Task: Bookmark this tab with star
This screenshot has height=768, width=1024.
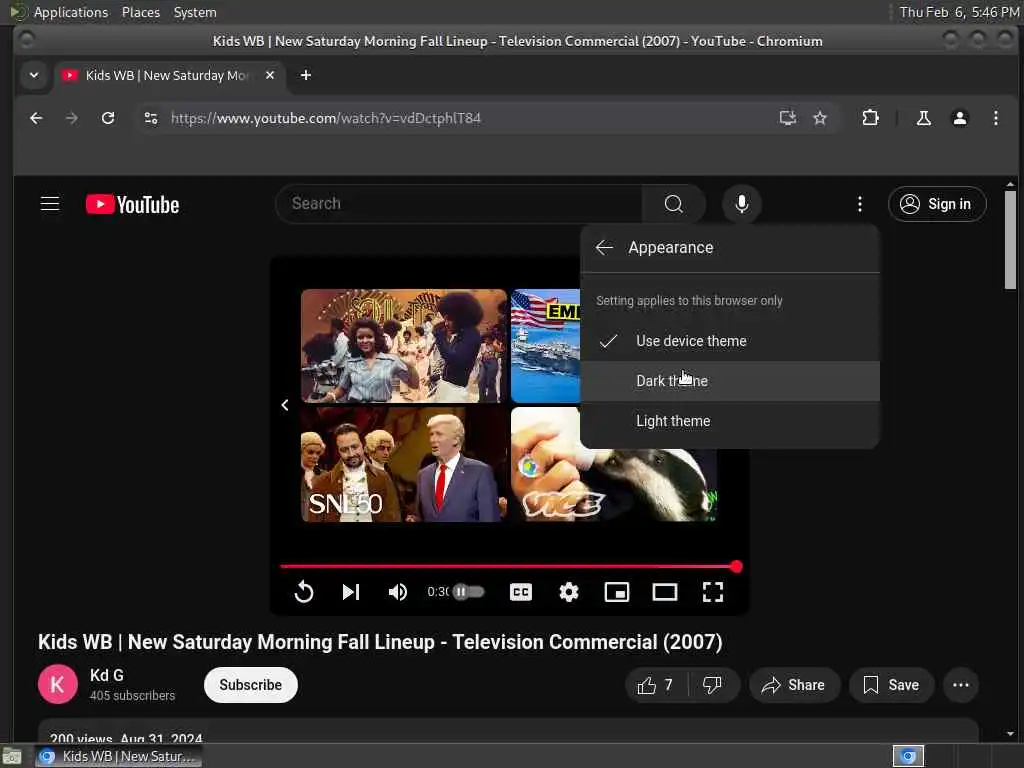Action: click(x=820, y=118)
